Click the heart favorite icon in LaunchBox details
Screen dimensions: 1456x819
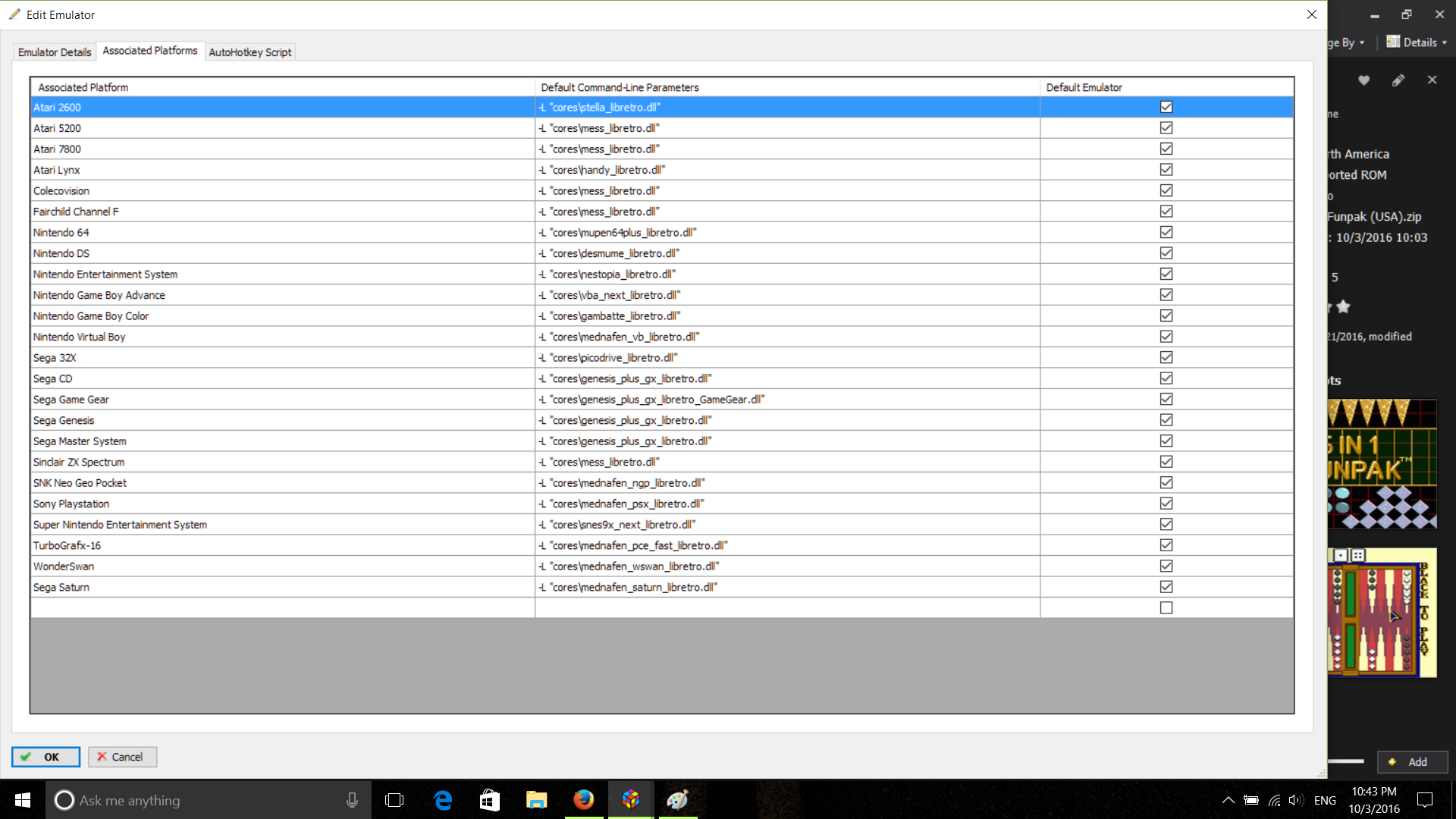click(x=1363, y=80)
